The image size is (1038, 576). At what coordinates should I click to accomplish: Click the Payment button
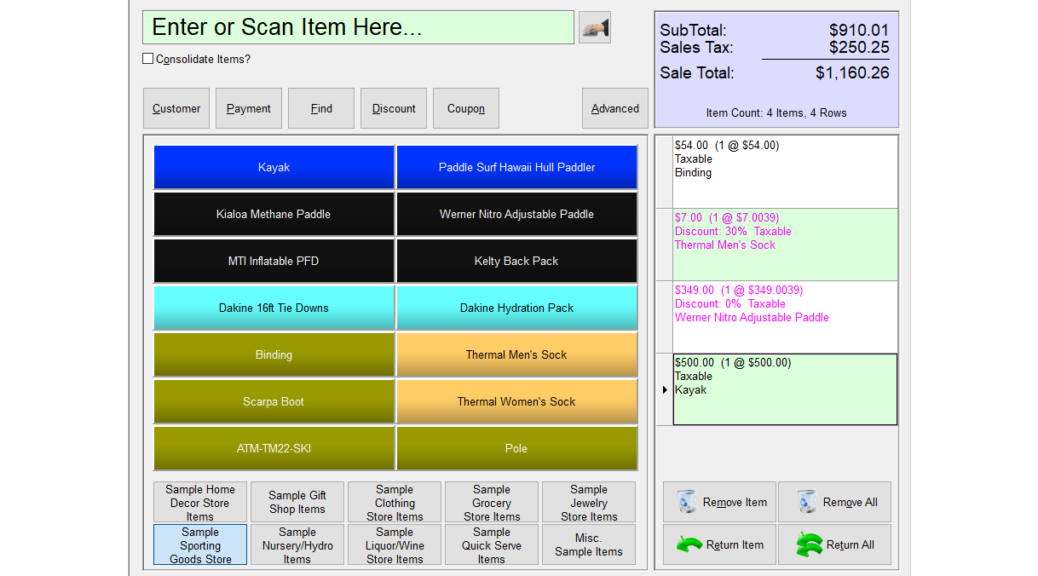[x=248, y=109]
